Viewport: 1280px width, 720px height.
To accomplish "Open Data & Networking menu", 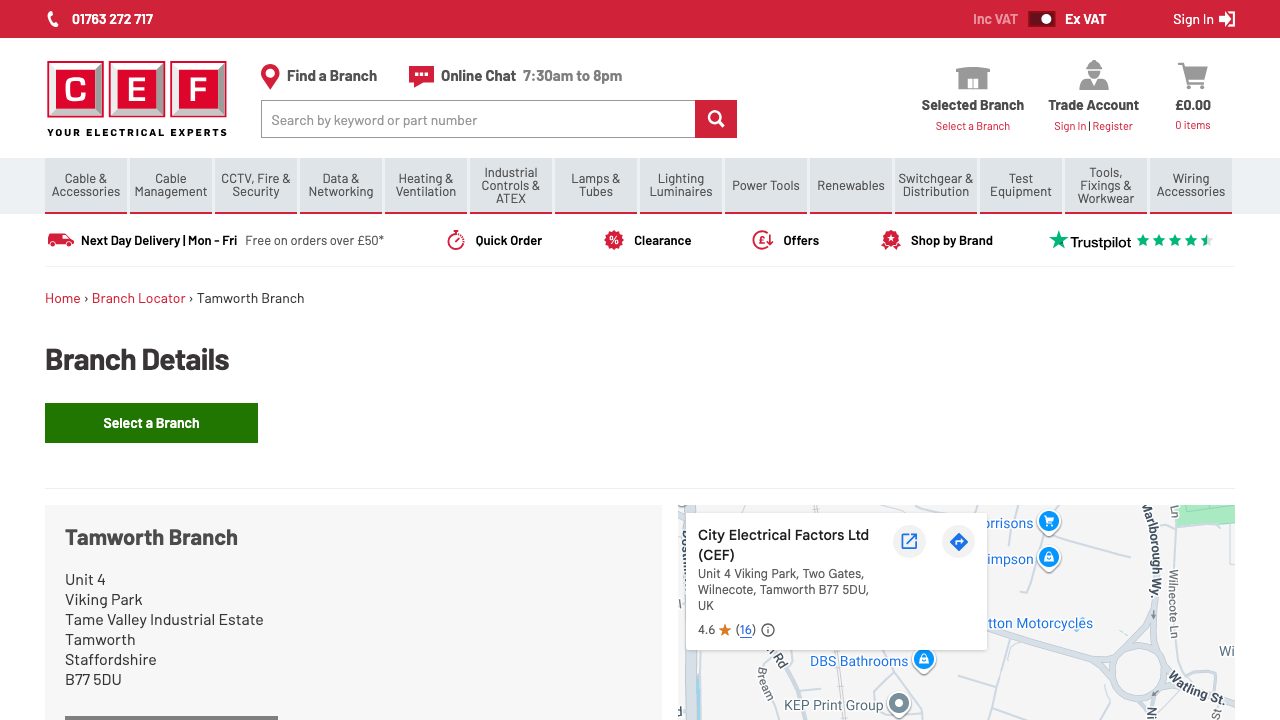I will click(341, 185).
